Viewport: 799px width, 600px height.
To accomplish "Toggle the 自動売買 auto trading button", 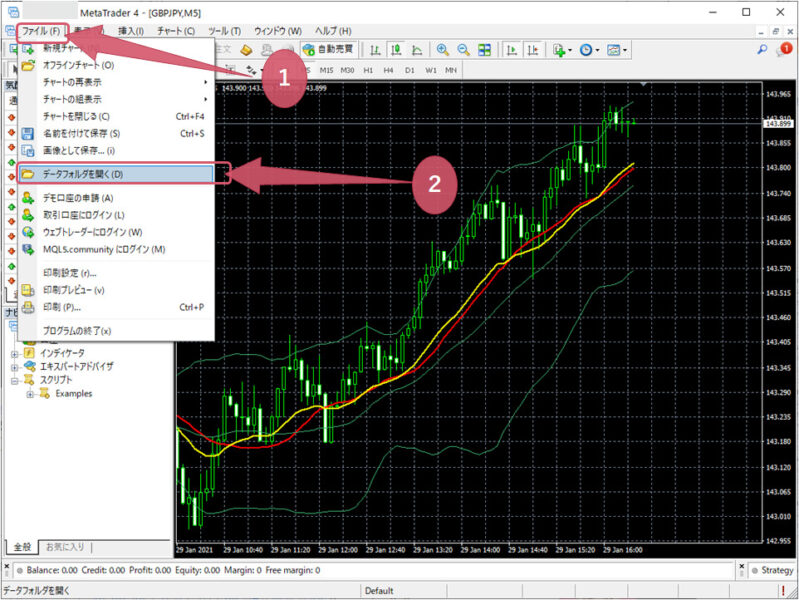I will point(328,49).
